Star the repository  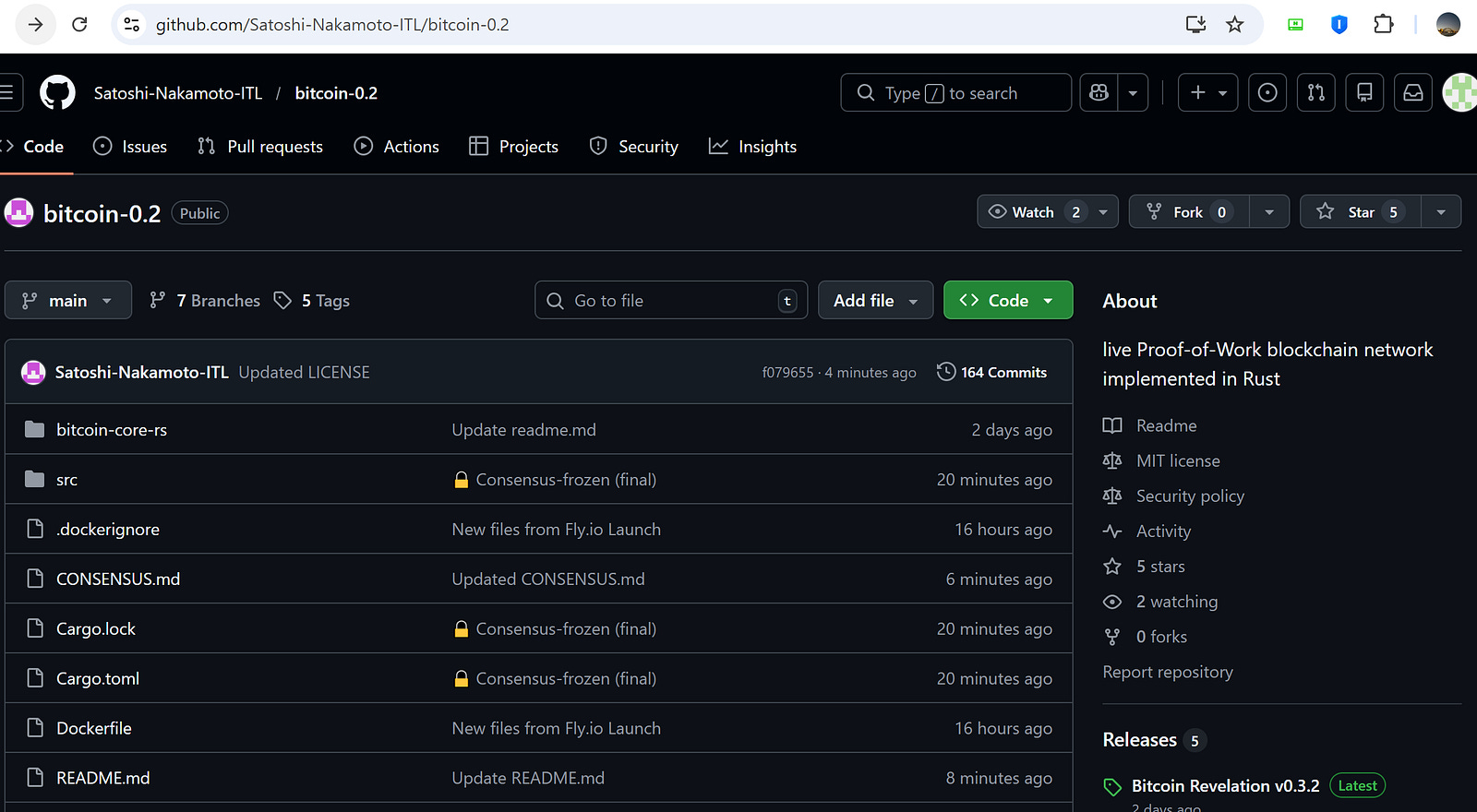(1360, 212)
